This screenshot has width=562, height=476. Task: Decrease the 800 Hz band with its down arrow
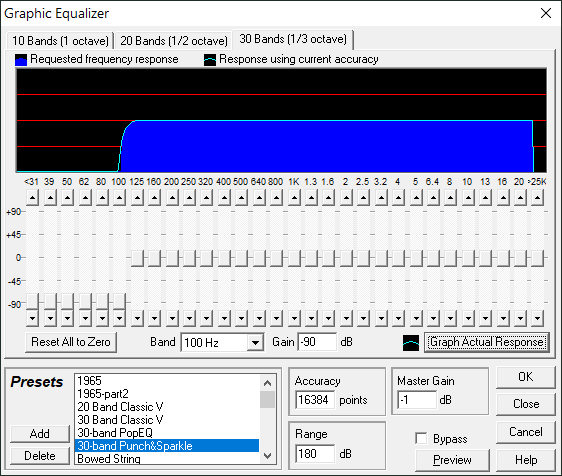(x=276, y=318)
